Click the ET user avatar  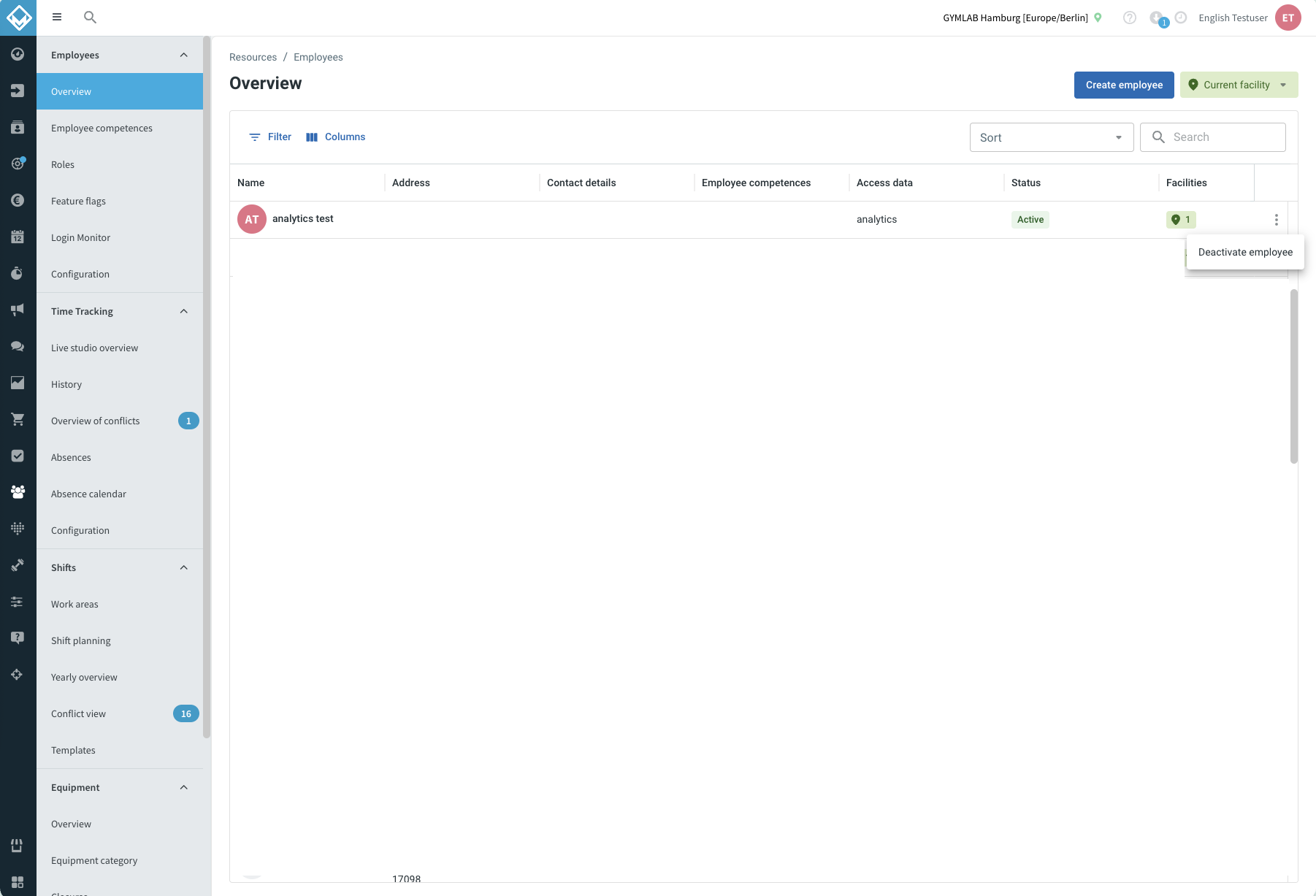click(x=1288, y=18)
